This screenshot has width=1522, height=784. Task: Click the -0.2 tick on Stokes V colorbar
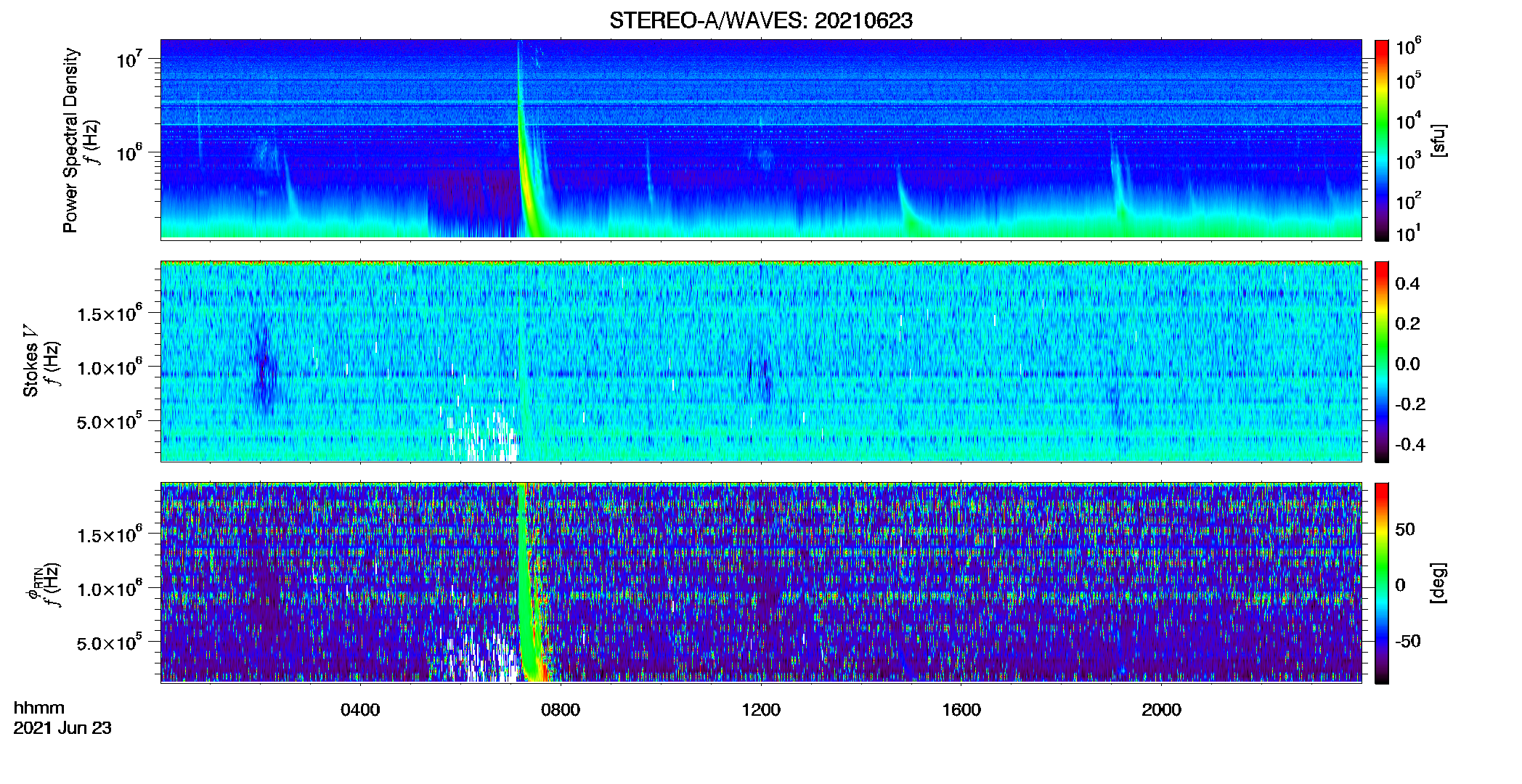[1410, 404]
